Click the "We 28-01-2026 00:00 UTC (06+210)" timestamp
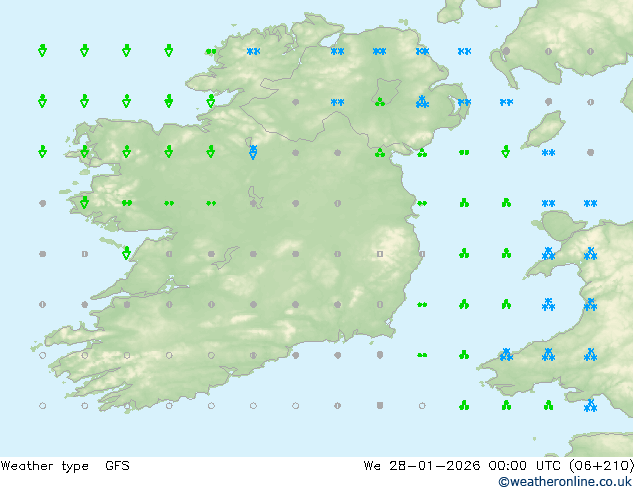 (498, 466)
